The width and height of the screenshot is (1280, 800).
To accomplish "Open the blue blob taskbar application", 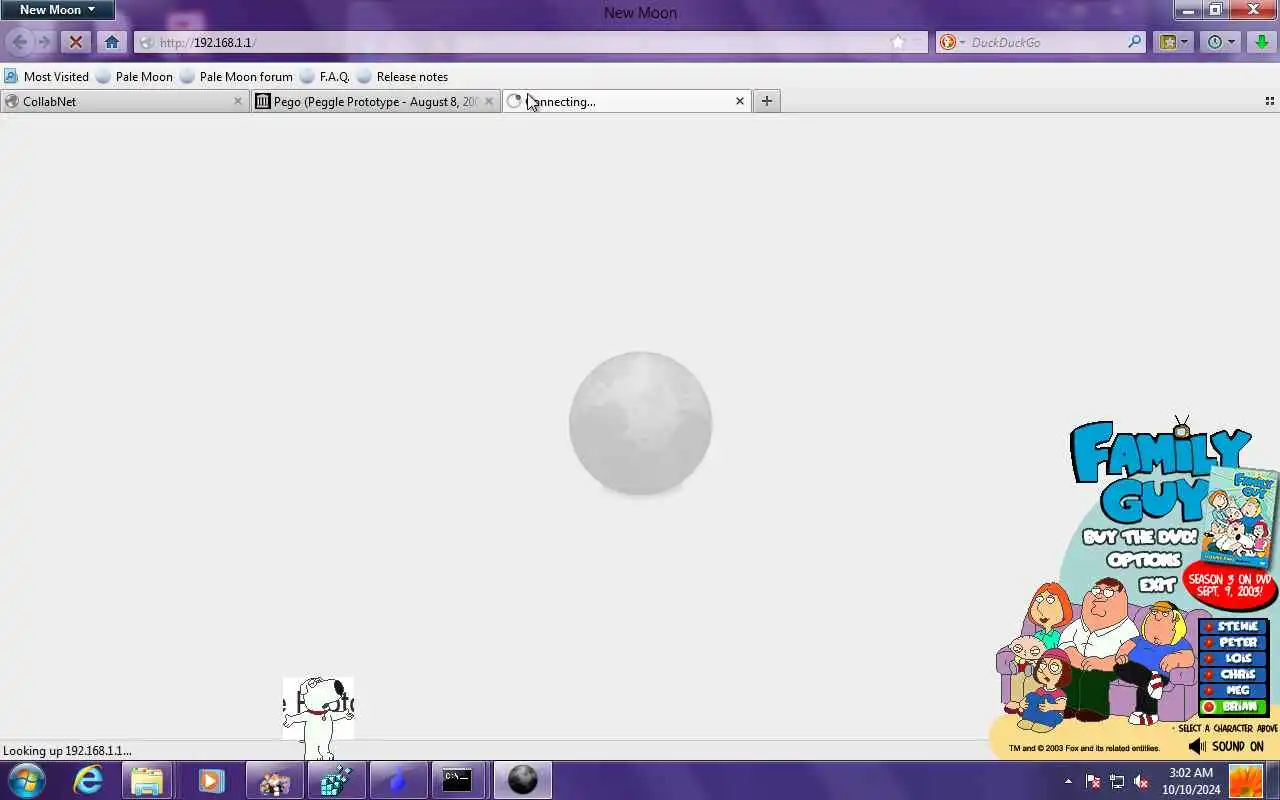I will tap(397, 780).
